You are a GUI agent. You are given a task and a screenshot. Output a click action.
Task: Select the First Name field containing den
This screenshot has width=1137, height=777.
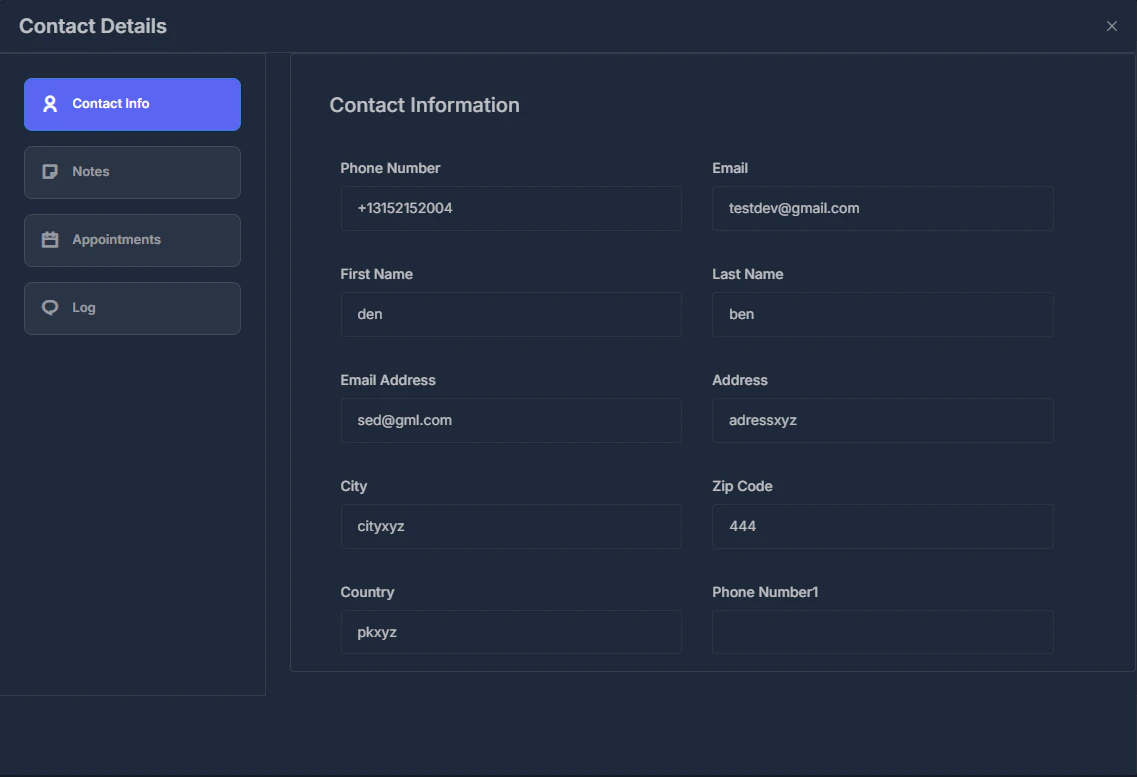click(511, 314)
